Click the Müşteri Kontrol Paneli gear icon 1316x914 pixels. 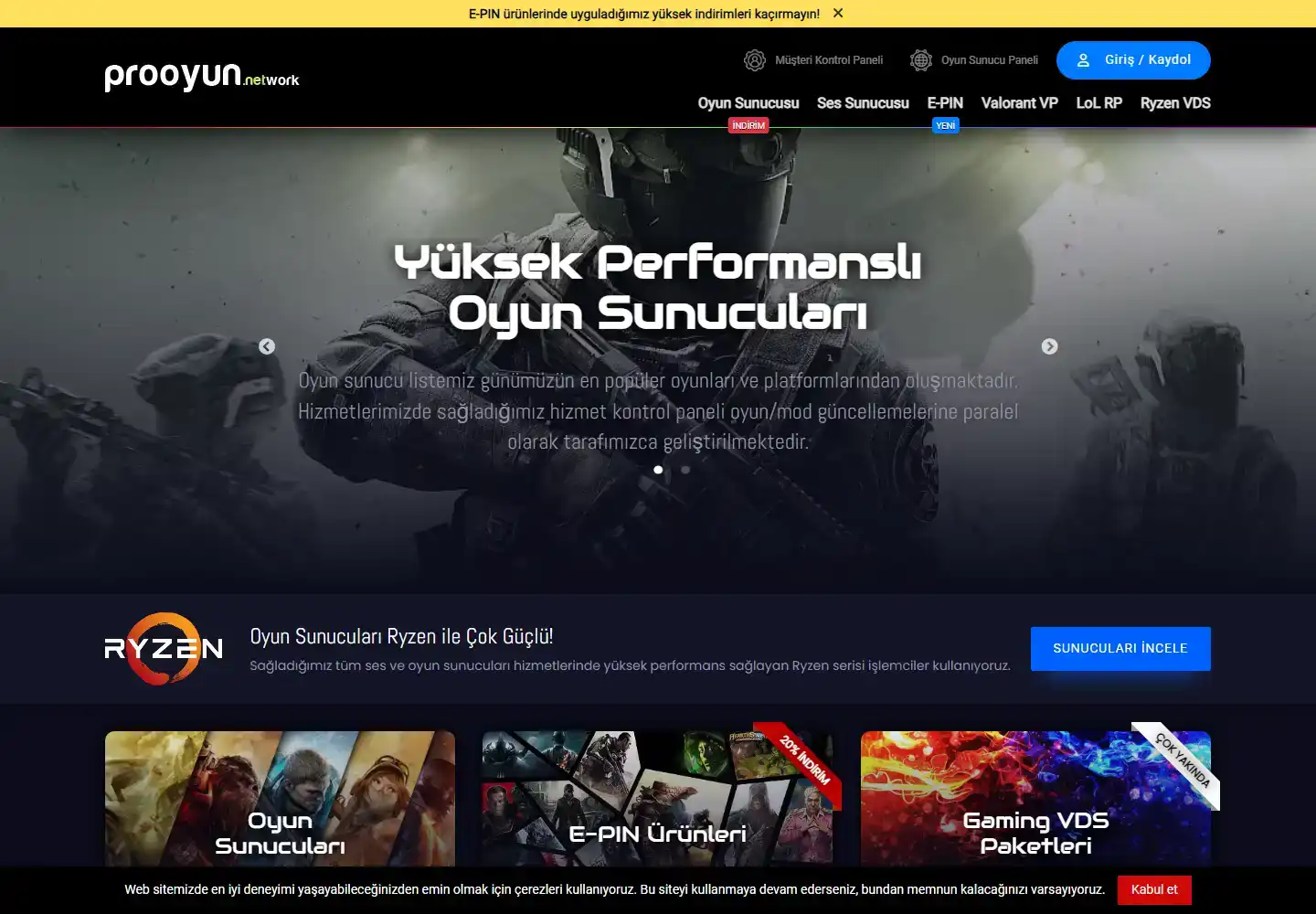[x=755, y=60]
